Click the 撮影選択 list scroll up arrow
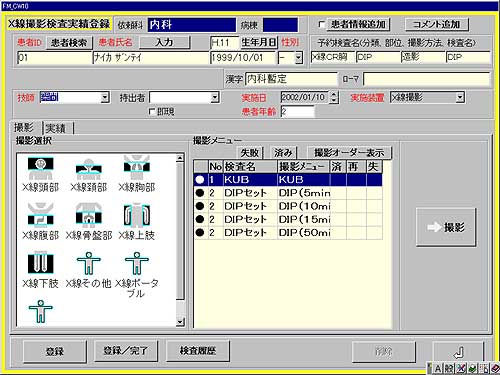Viewport: 500px width, 375px height. 180,158
